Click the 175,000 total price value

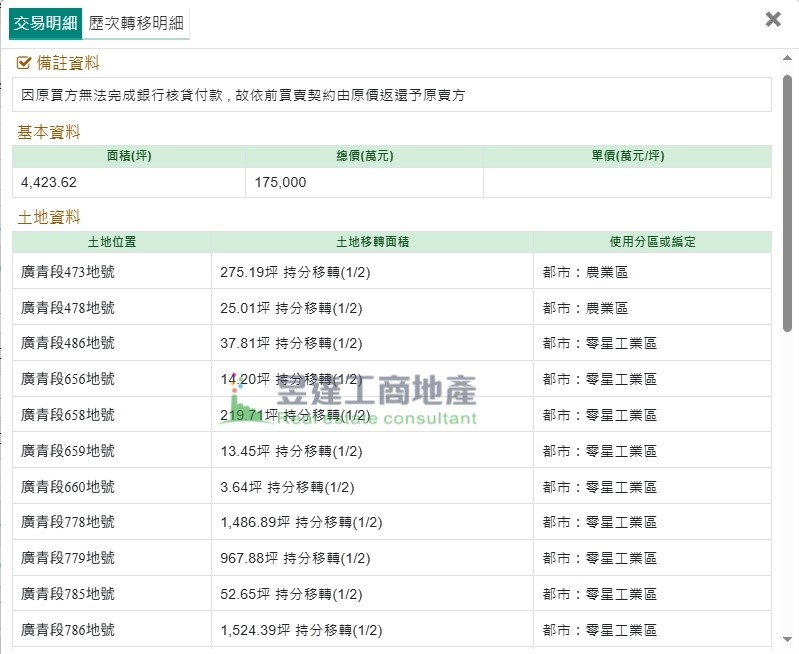(280, 182)
